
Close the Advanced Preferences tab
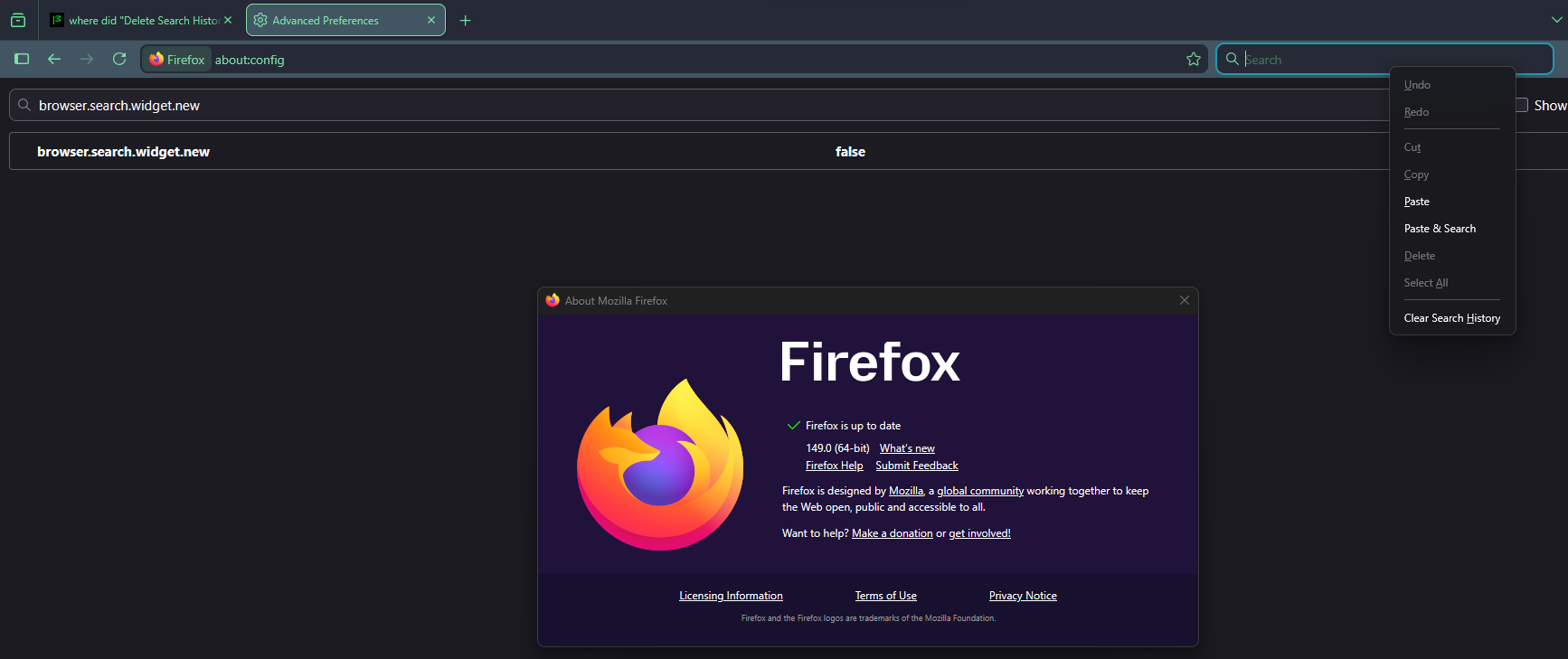[x=431, y=20]
